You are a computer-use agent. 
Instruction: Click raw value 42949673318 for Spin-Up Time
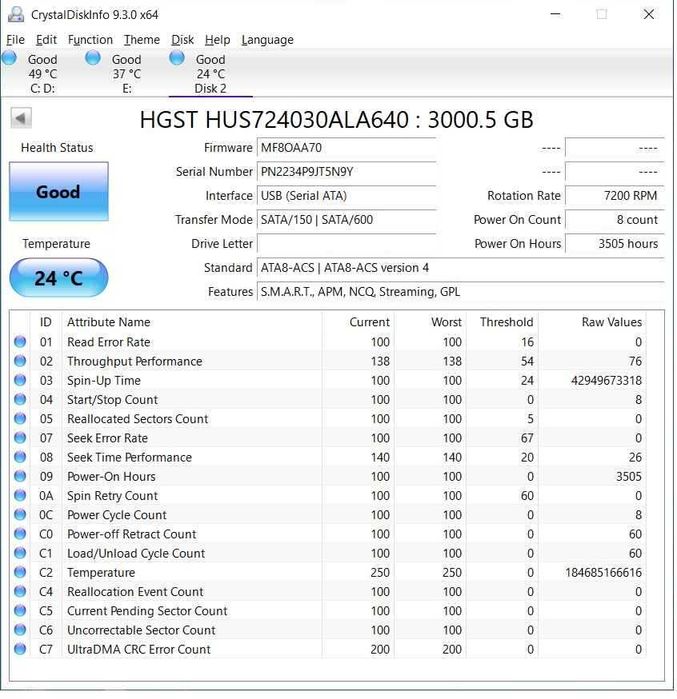point(606,380)
